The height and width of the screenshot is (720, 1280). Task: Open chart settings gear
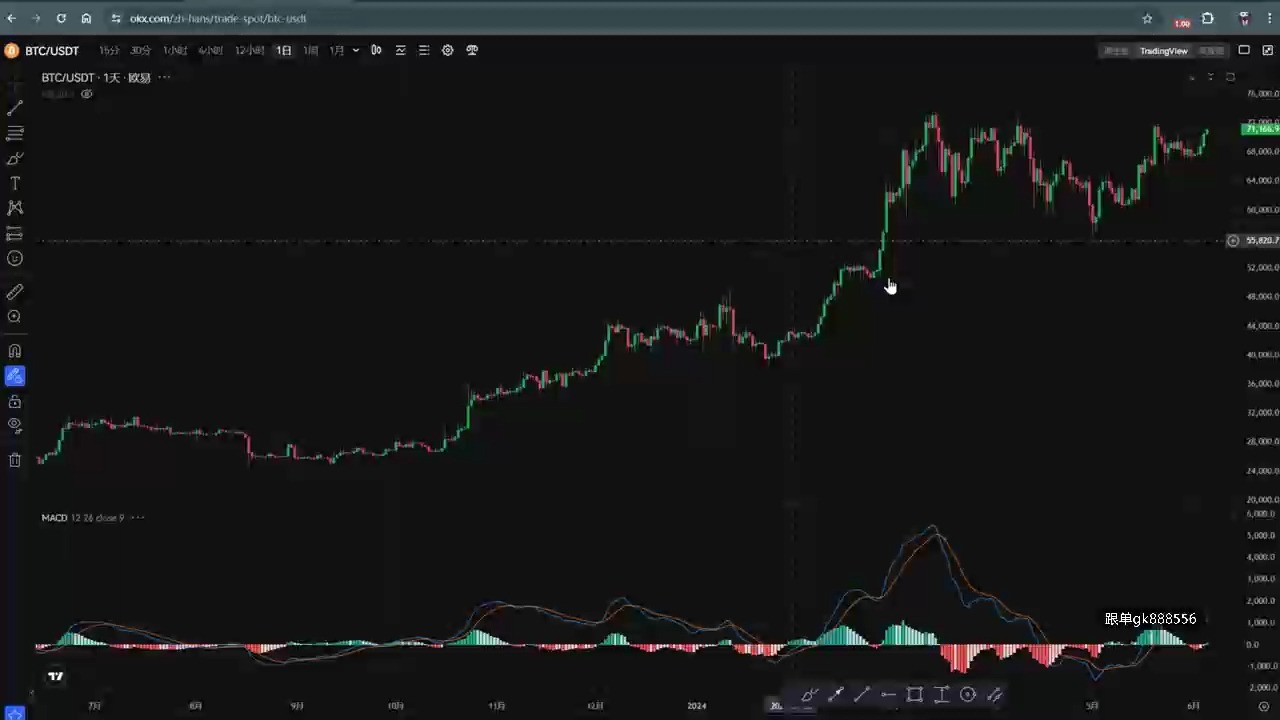448,50
